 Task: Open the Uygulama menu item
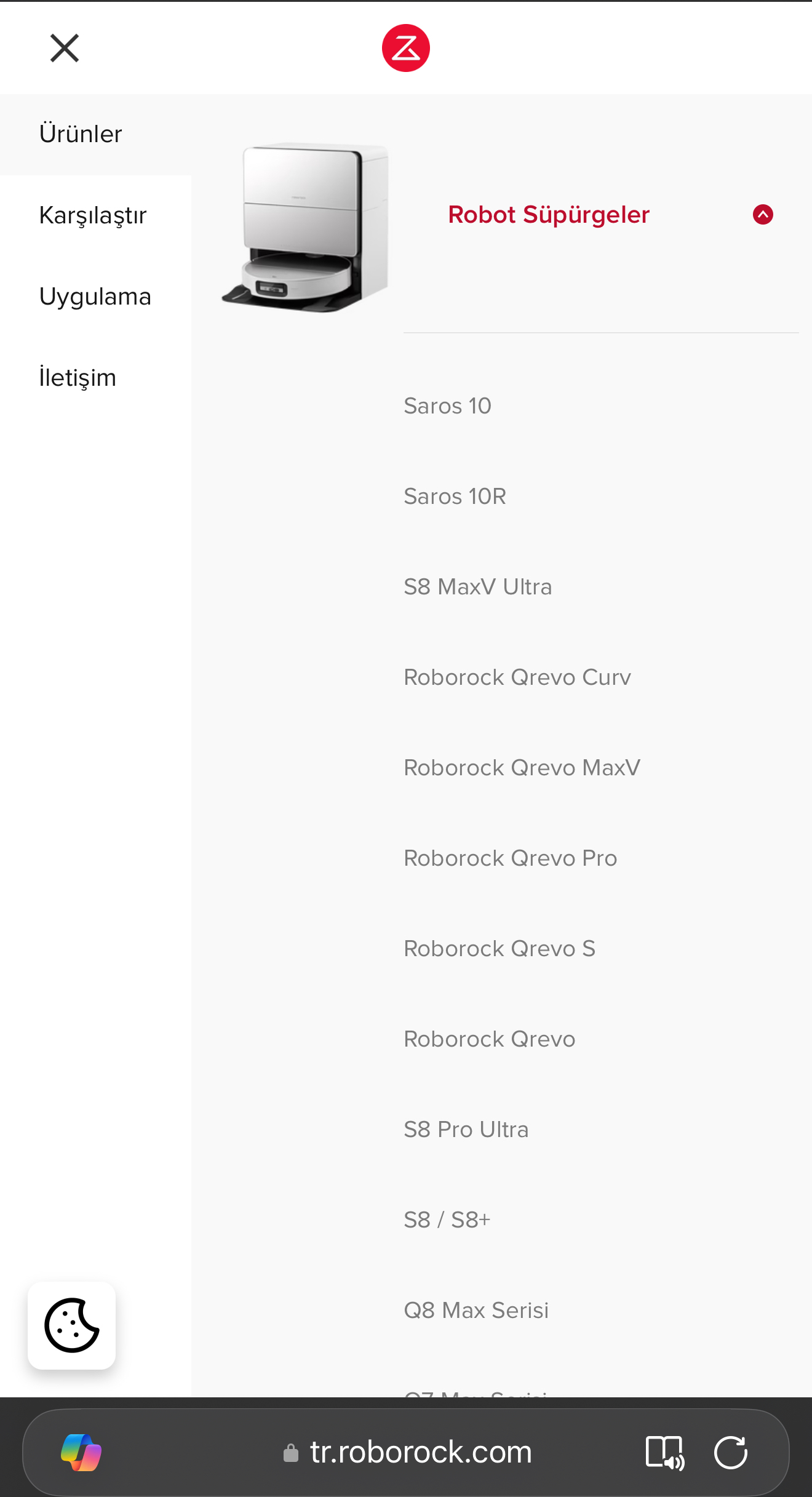point(95,297)
